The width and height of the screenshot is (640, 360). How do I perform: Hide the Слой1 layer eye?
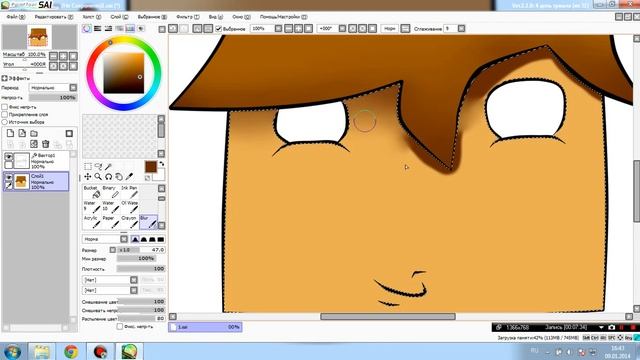click(9, 177)
